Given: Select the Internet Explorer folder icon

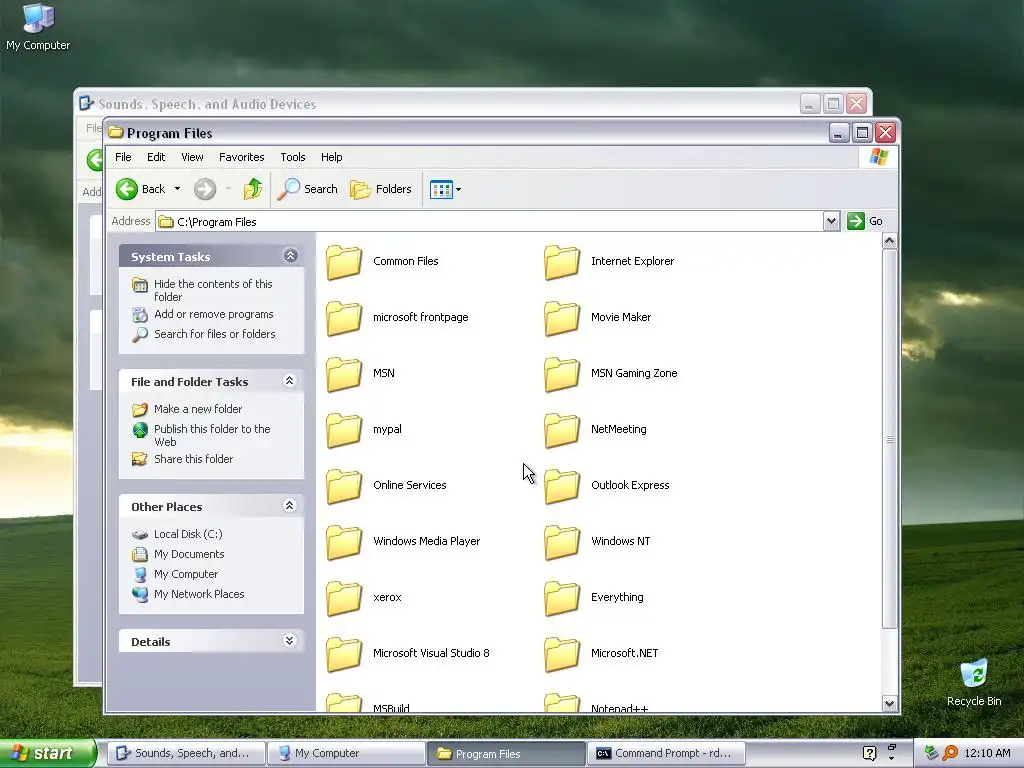Looking at the screenshot, I should (x=562, y=262).
